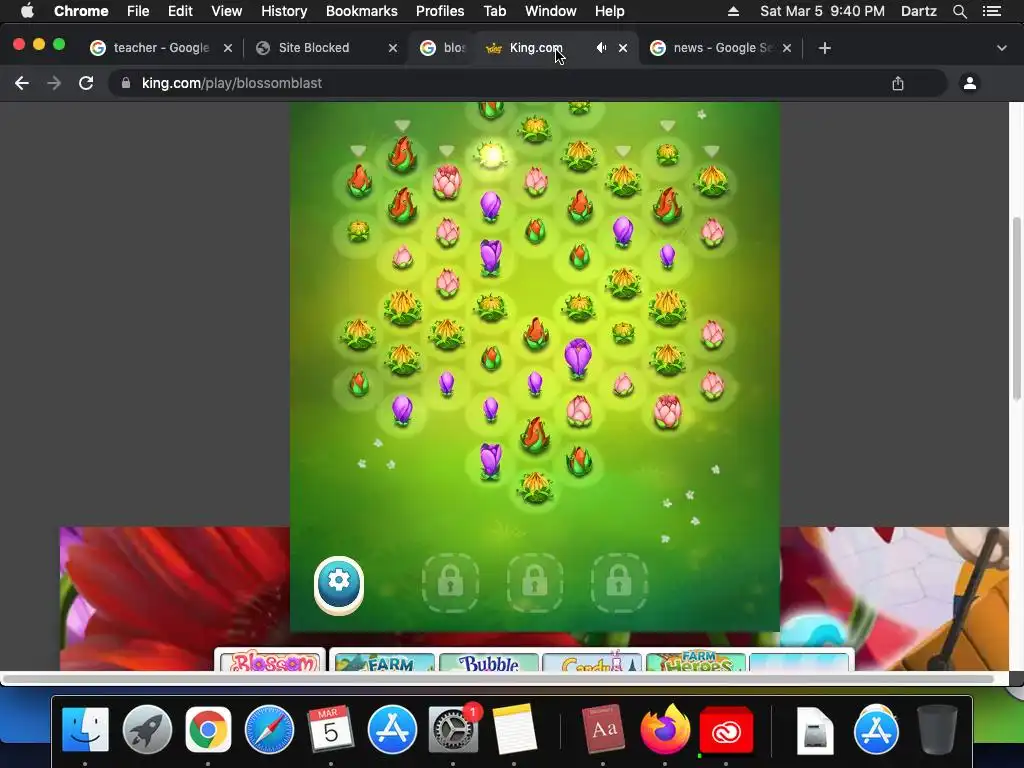Switch to the Site Blocked tab
The height and width of the screenshot is (768, 1024).
320,48
